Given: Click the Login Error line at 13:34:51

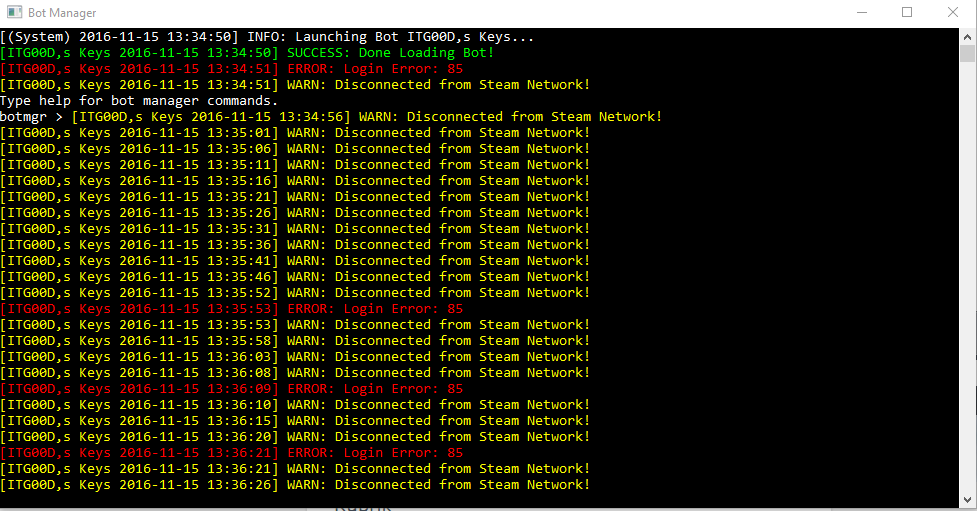Looking at the screenshot, I should pyautogui.click(x=232, y=69).
